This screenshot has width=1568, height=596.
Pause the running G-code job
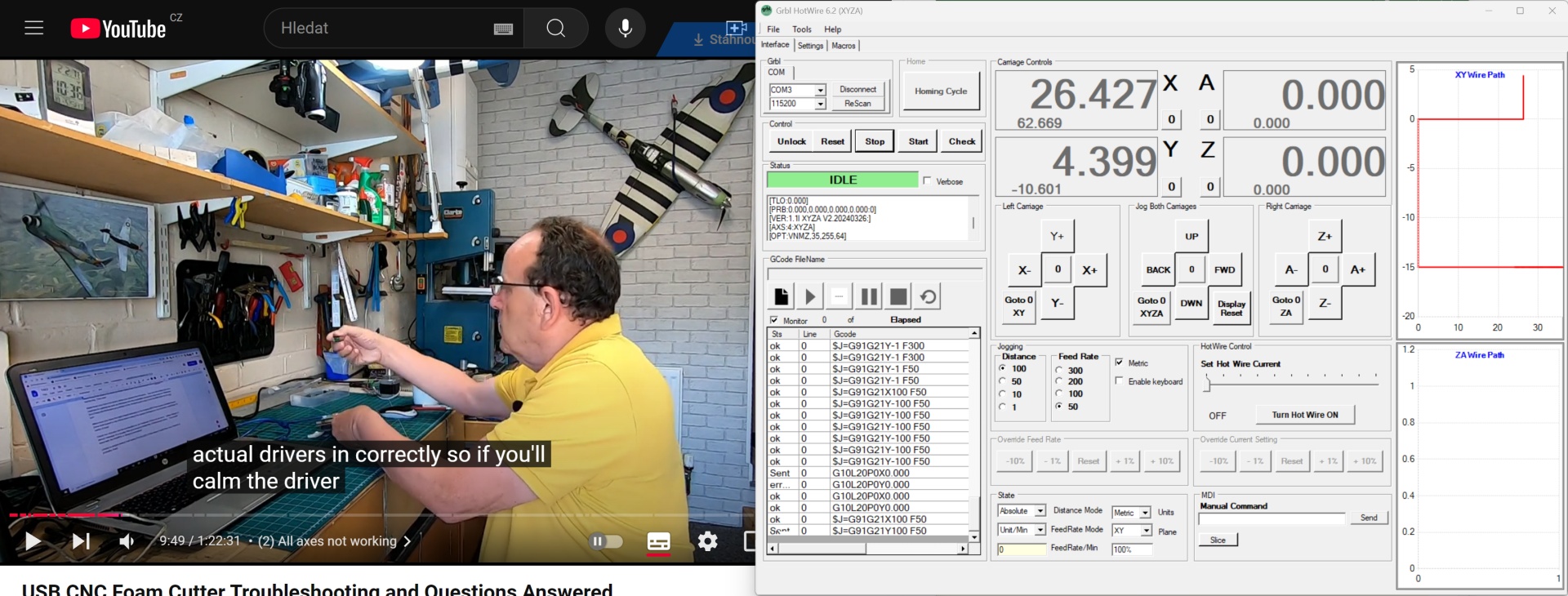[869, 296]
